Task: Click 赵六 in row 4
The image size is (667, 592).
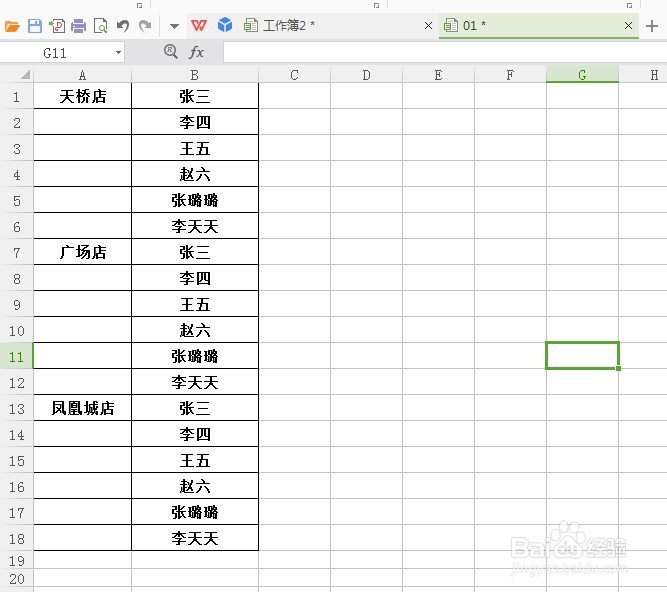Action: [x=195, y=174]
